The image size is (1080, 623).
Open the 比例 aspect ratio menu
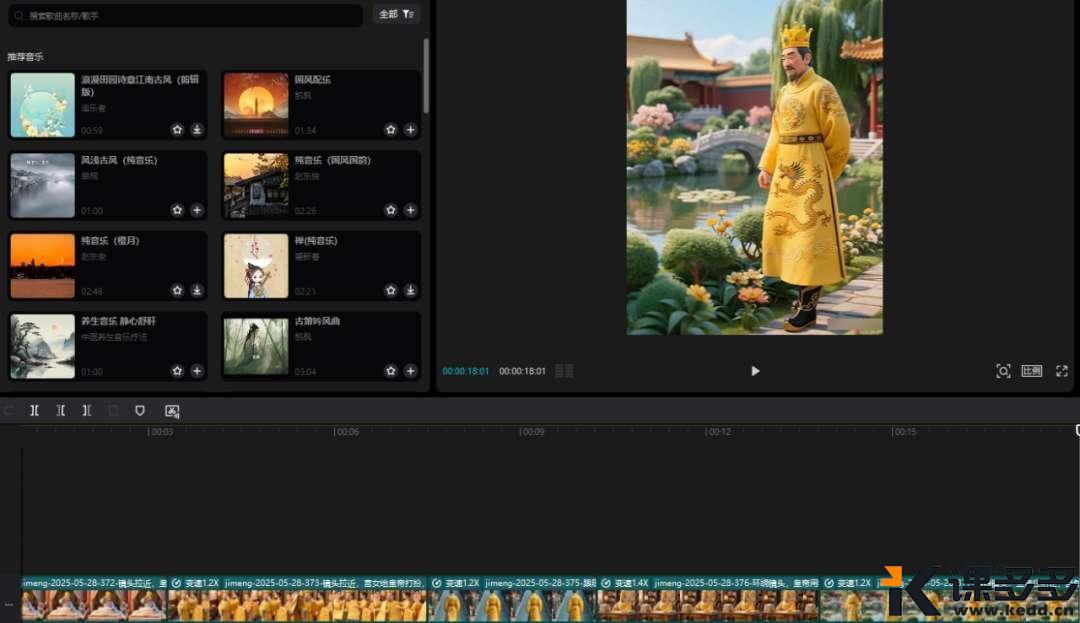(x=1031, y=371)
